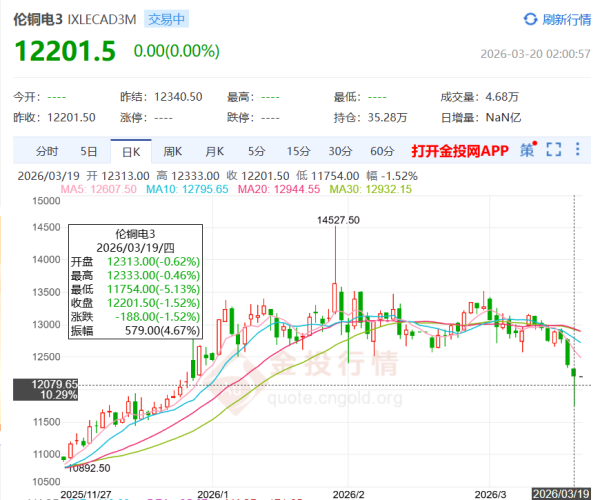Viewport: 600px width, 500px height.
Task: Click the MA10: 12795.65 legend label
Action: (x=187, y=189)
